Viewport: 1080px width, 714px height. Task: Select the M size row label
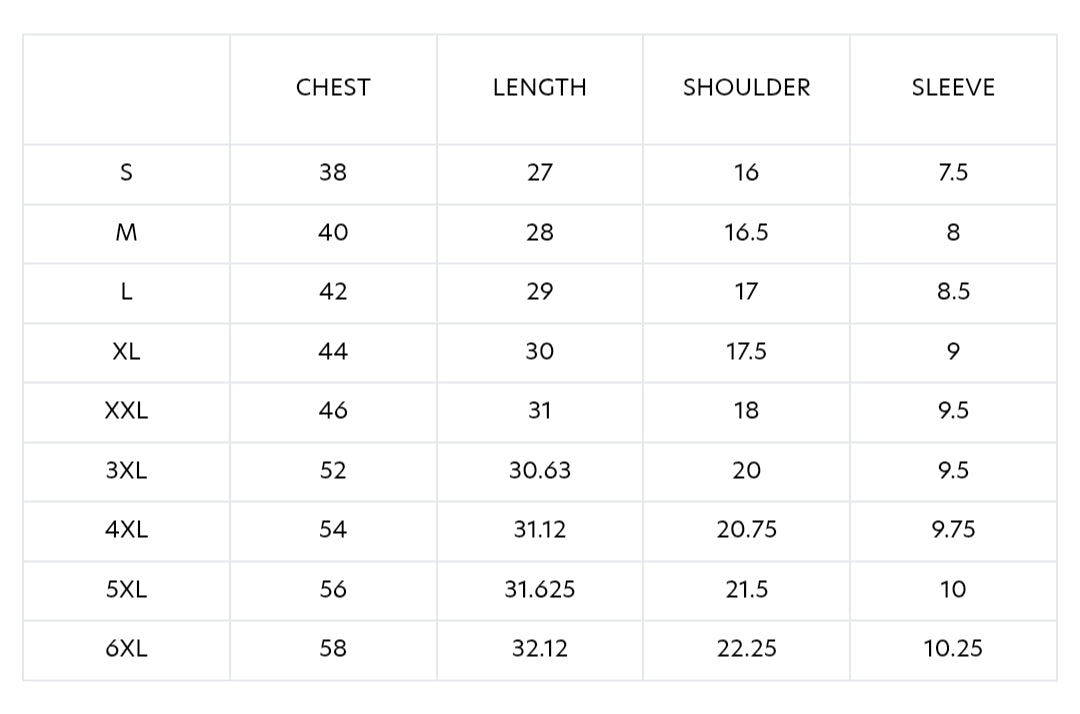click(x=126, y=233)
